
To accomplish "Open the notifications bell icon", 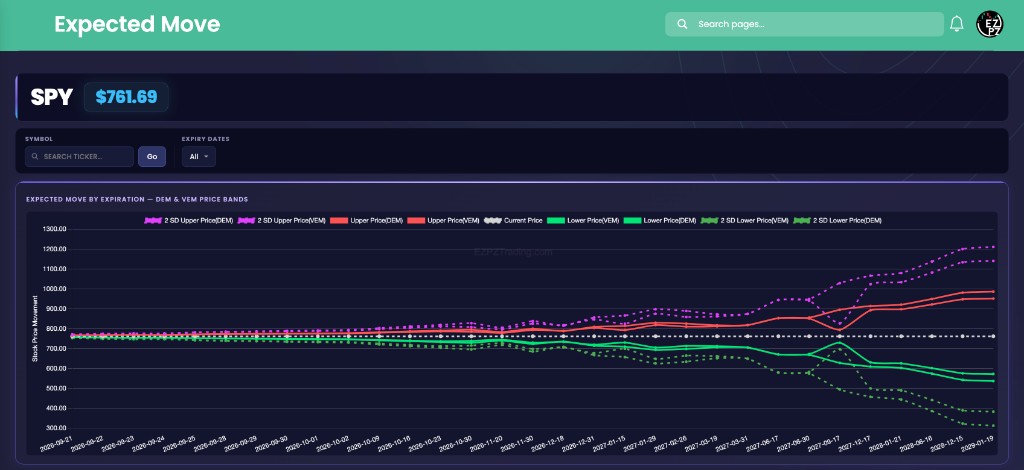I will [956, 24].
